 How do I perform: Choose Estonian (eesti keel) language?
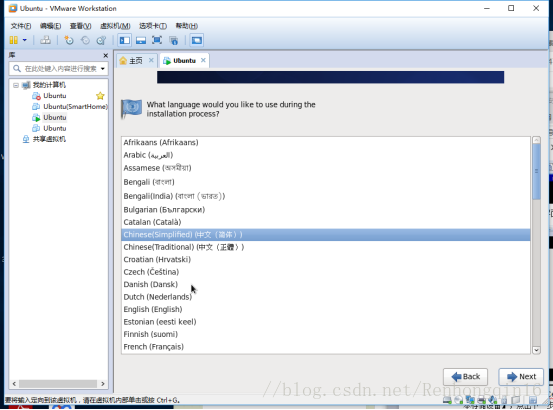(326, 322)
